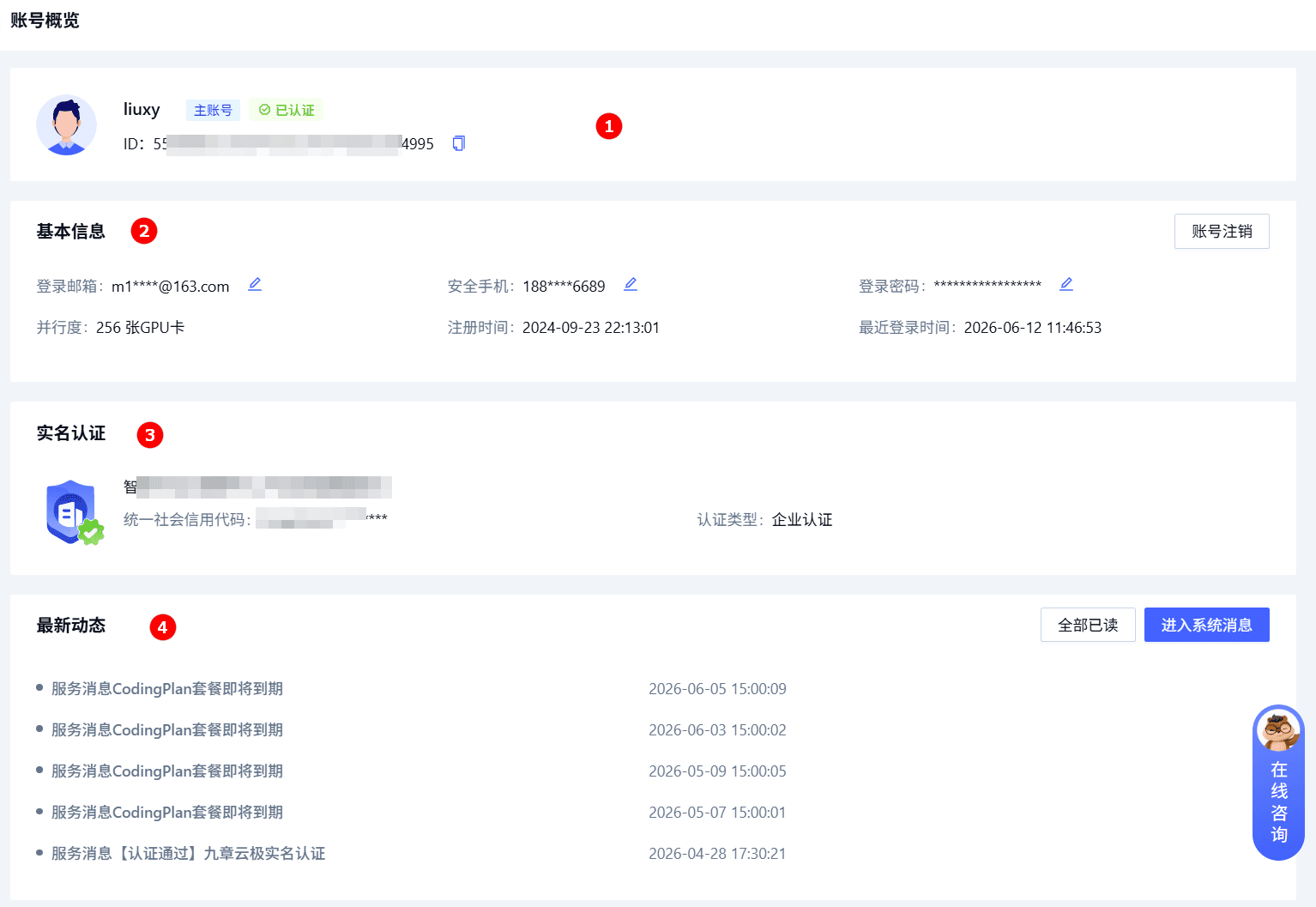Edit the login password with pencil icon
1316x907 pixels.
(1066, 284)
